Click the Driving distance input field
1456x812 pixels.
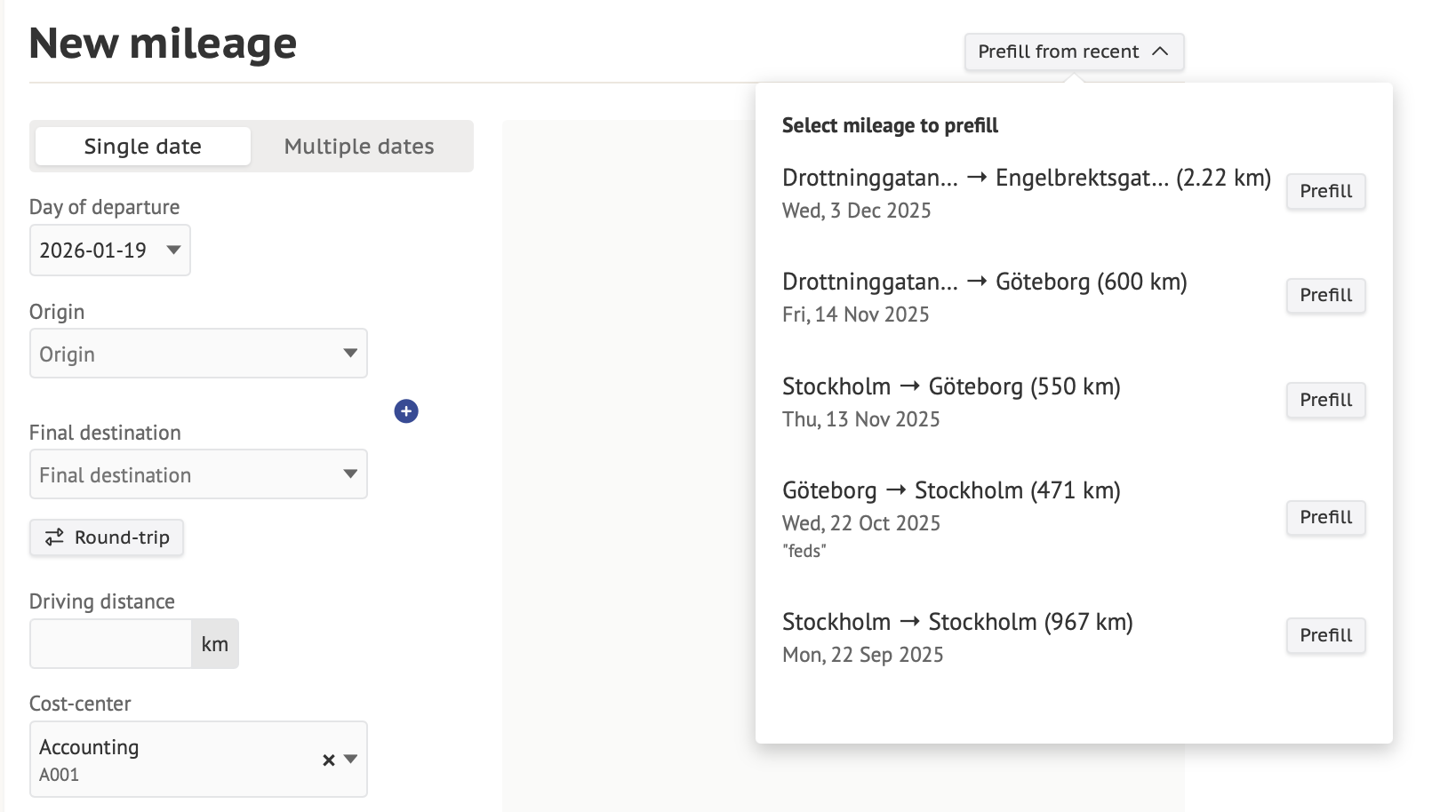point(111,644)
